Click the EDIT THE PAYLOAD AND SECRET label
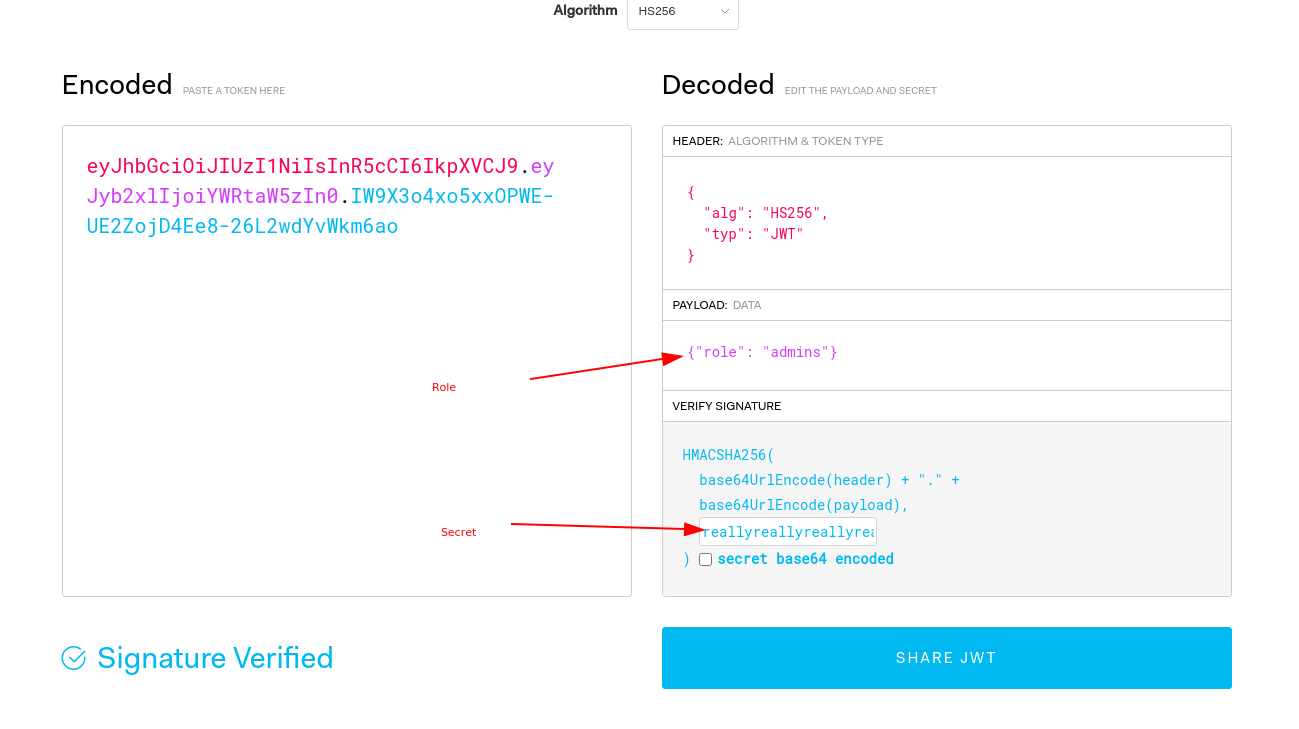 click(x=860, y=90)
